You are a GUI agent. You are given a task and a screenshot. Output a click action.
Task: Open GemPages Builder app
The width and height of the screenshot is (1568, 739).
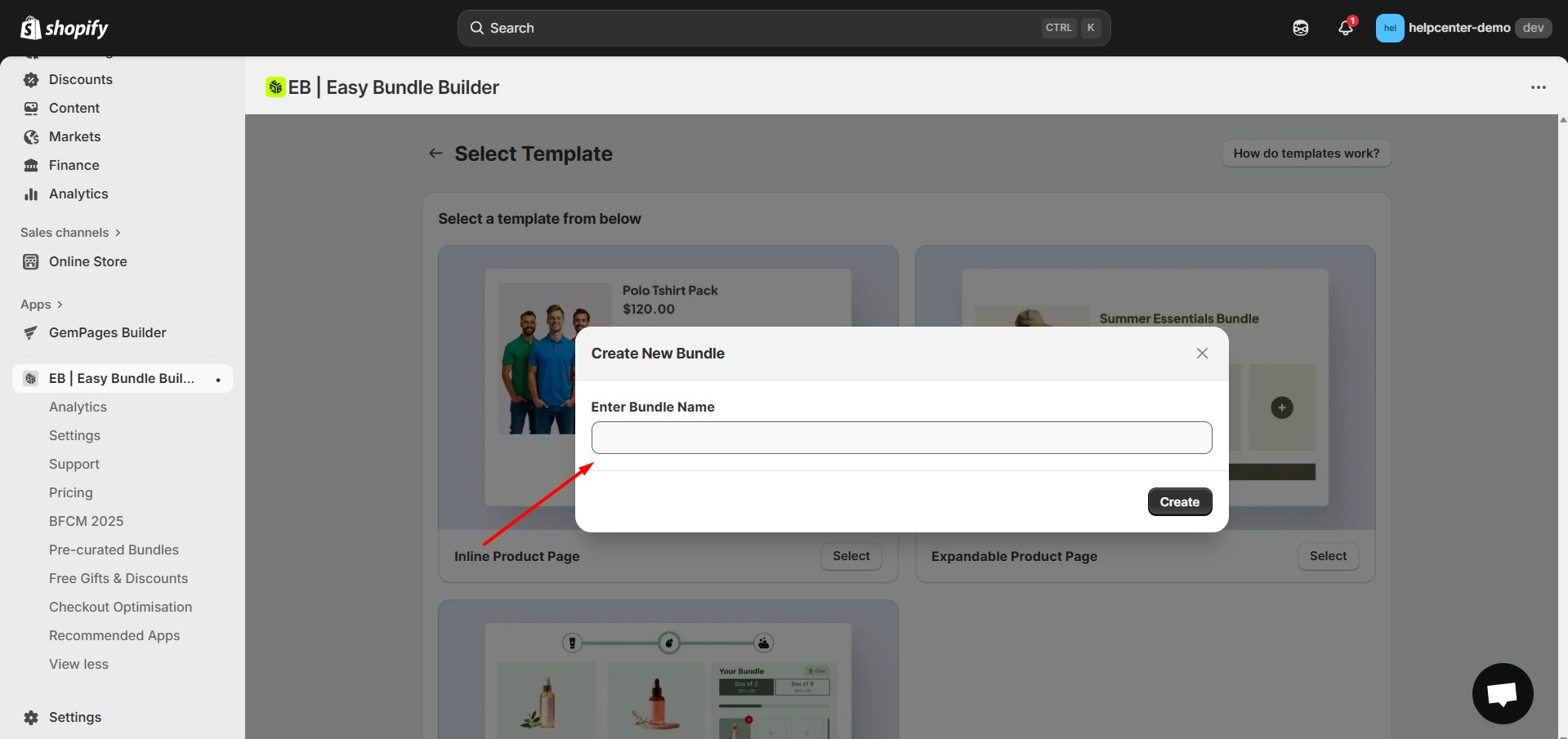(108, 332)
